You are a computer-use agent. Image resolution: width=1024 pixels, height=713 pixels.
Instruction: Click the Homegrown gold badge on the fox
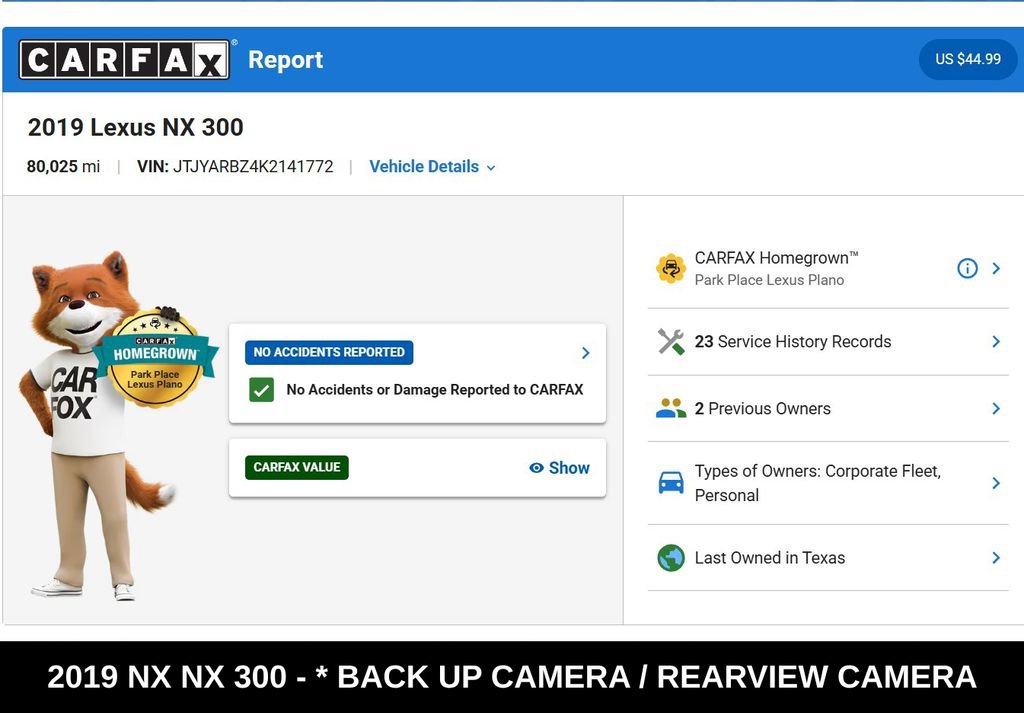pyautogui.click(x=155, y=357)
